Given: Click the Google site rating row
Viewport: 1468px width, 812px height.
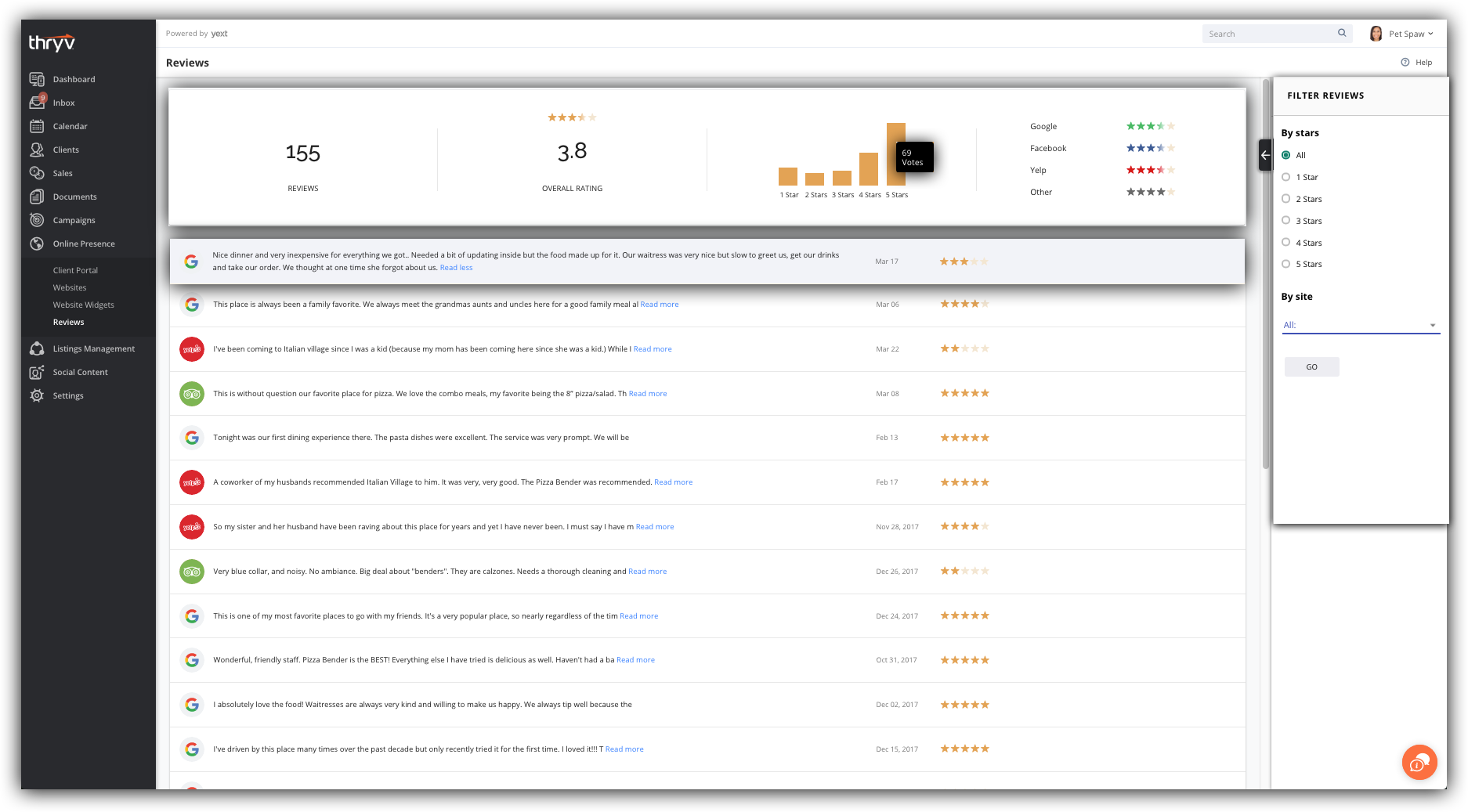Looking at the screenshot, I should click(x=1102, y=126).
